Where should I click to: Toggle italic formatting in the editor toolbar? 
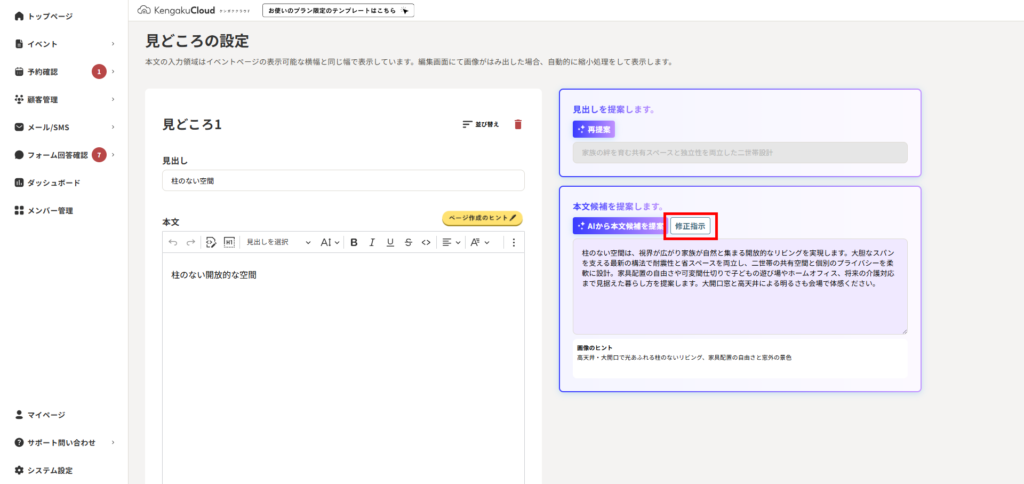[371, 242]
